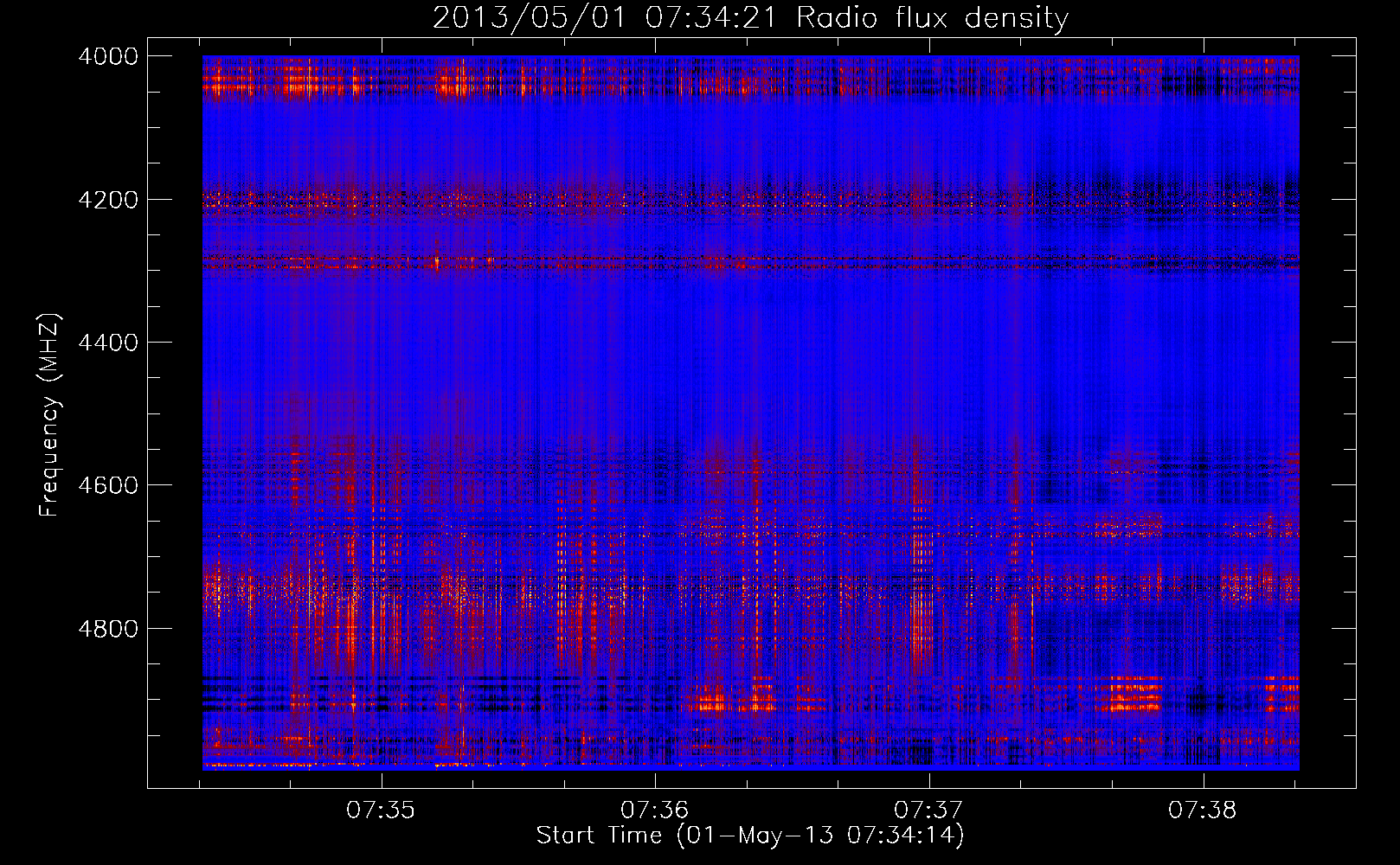Click the 07:36 time axis label

pos(655,811)
